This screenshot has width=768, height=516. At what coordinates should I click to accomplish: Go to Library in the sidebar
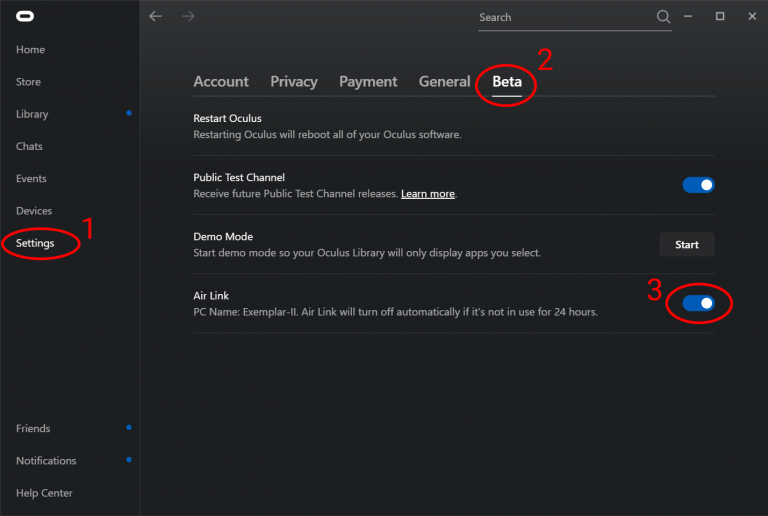coord(32,114)
